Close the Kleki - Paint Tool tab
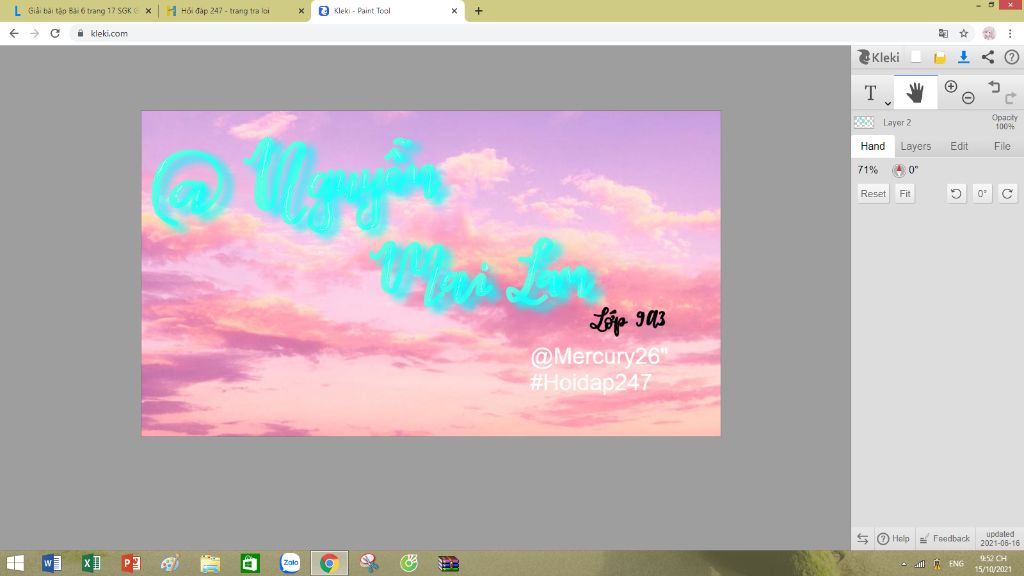The height and width of the screenshot is (576, 1024). point(454,11)
